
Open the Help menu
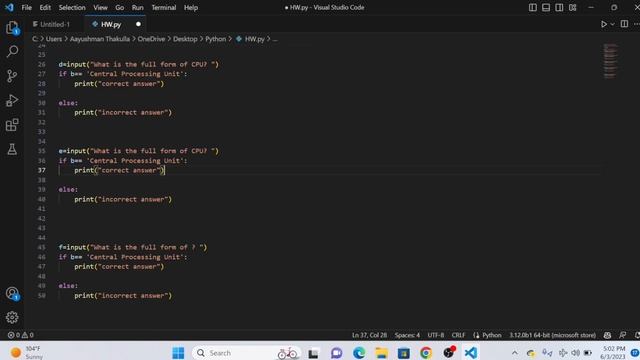coord(191,7)
